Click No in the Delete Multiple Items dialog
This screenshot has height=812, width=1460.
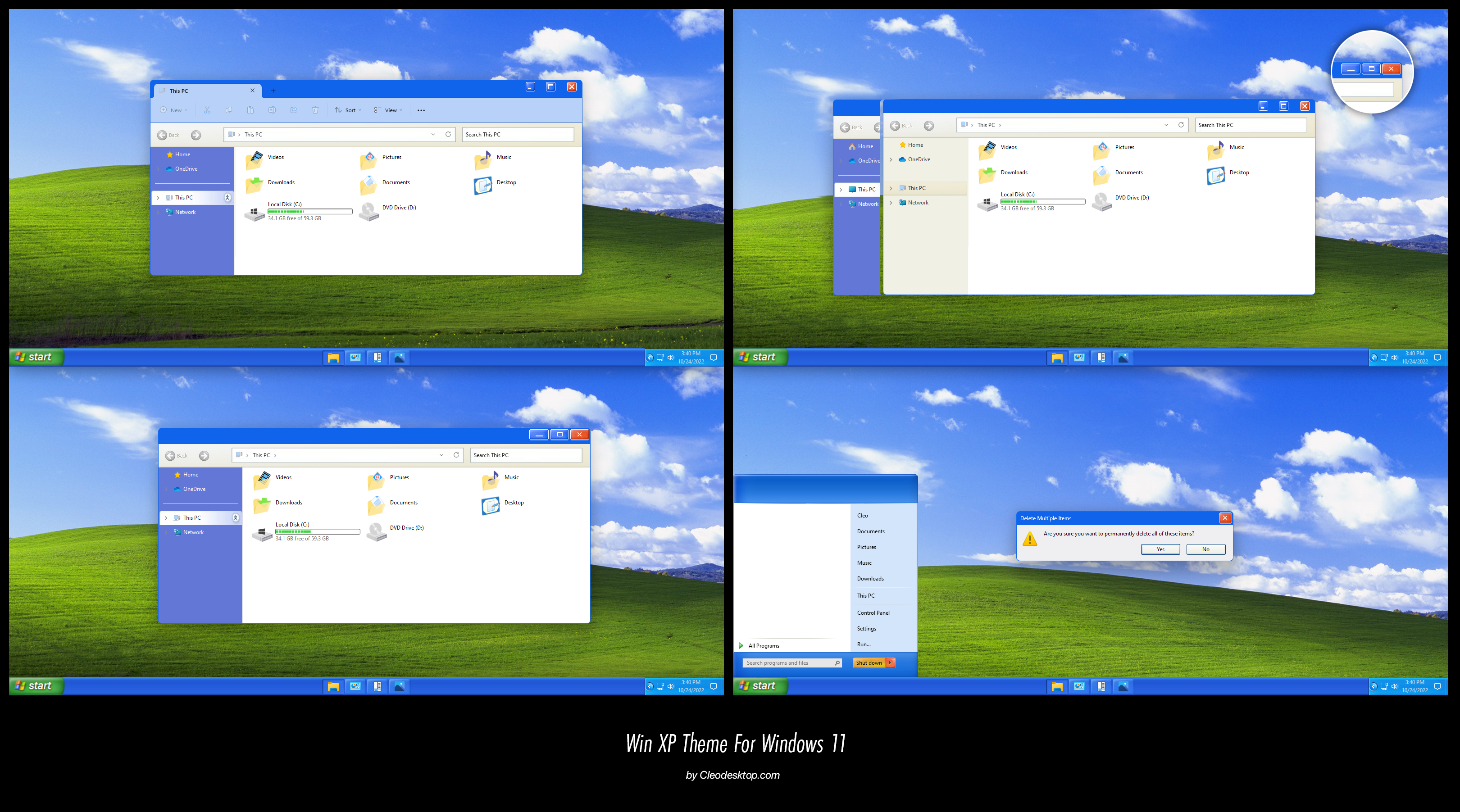pyautogui.click(x=1205, y=549)
